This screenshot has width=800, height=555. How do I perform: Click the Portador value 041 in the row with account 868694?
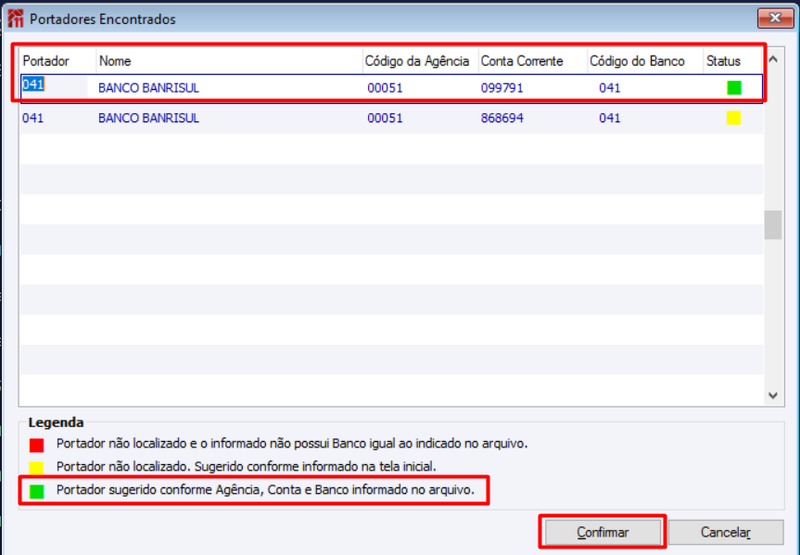(33, 118)
